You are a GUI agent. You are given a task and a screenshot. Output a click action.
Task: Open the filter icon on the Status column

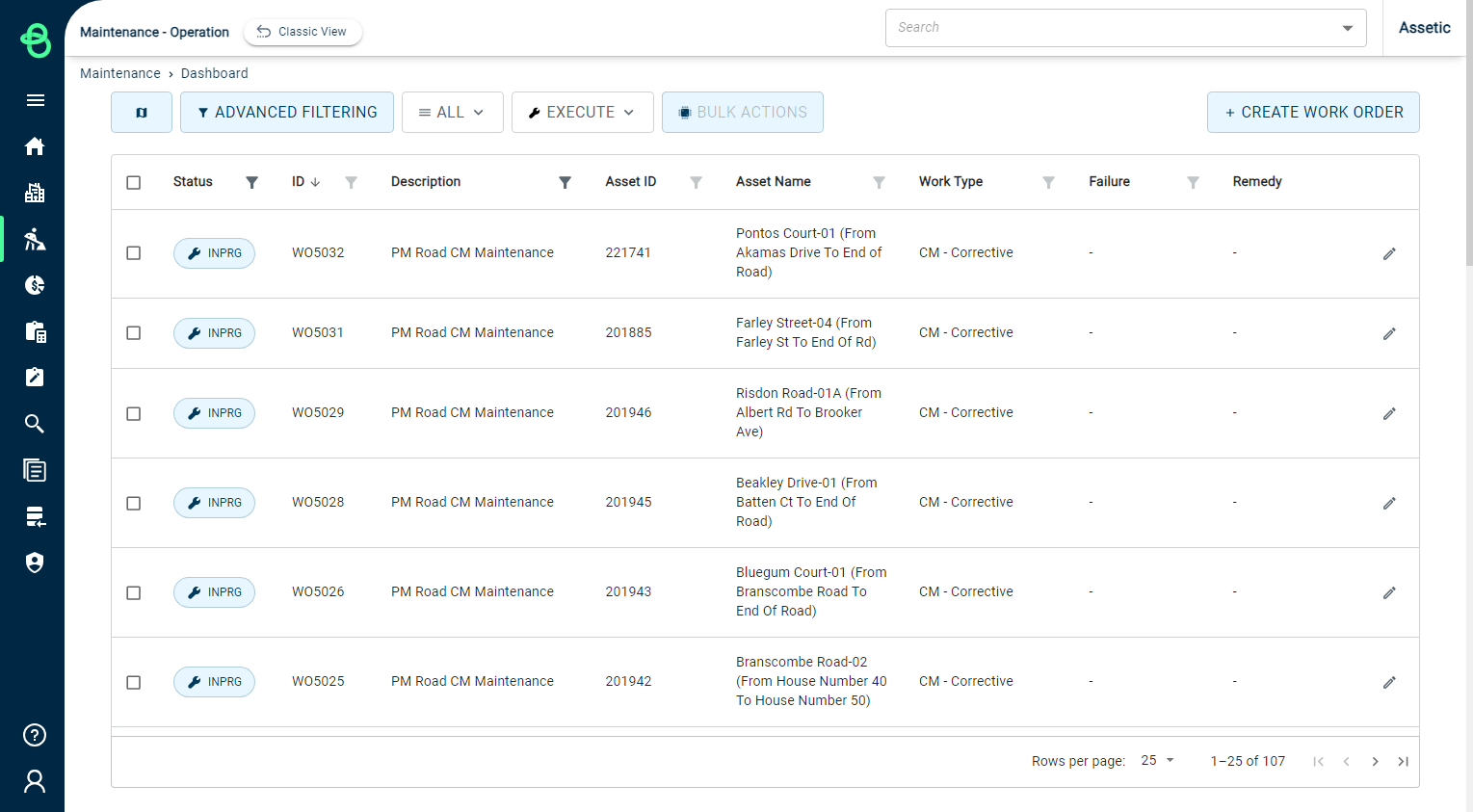(251, 181)
